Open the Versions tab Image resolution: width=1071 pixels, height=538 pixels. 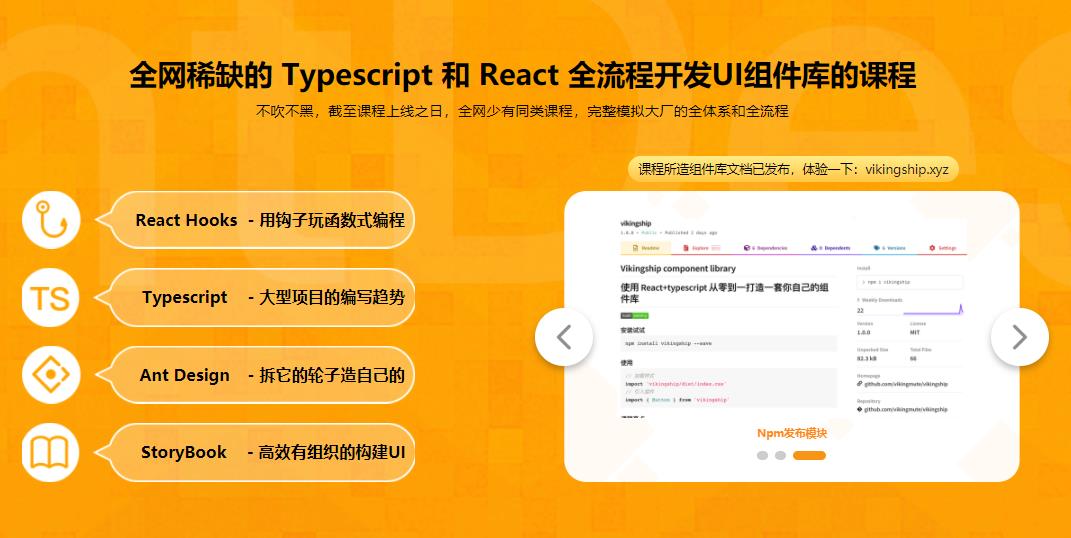889,248
